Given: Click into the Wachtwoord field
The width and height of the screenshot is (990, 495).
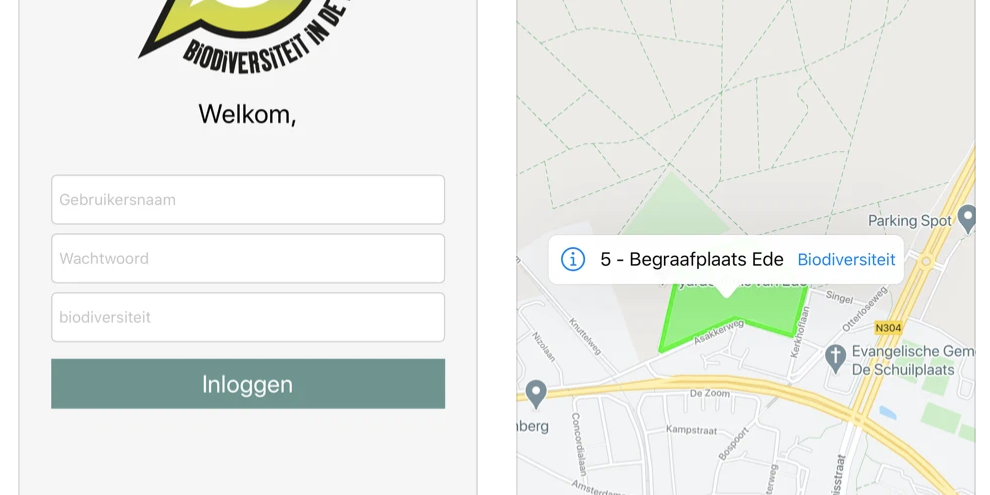Looking at the screenshot, I should pos(248,259).
